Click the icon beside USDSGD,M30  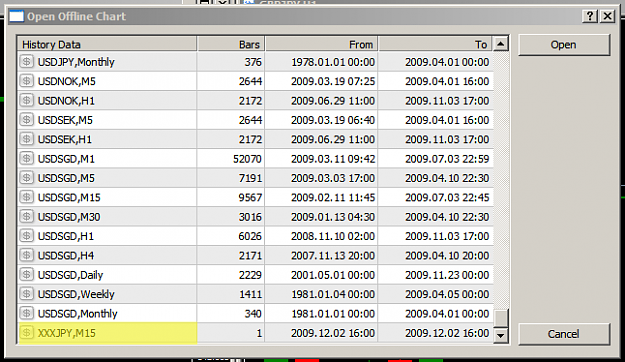point(27,216)
